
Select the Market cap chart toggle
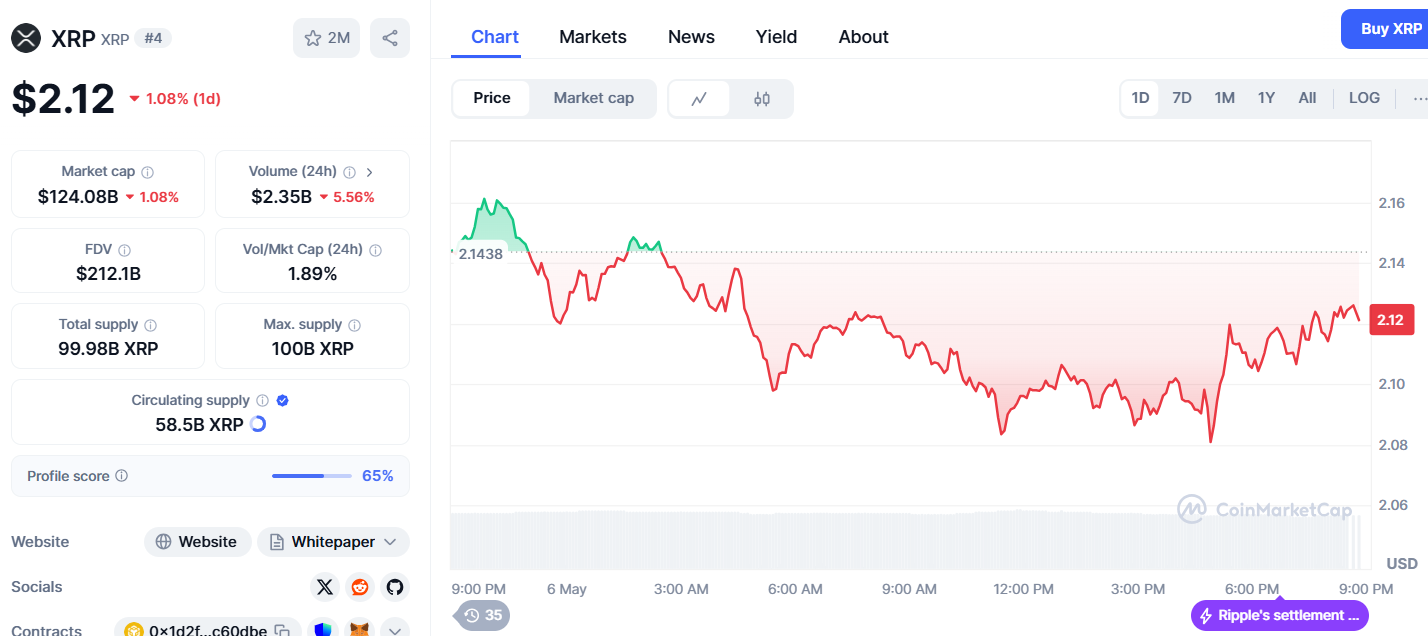point(594,98)
